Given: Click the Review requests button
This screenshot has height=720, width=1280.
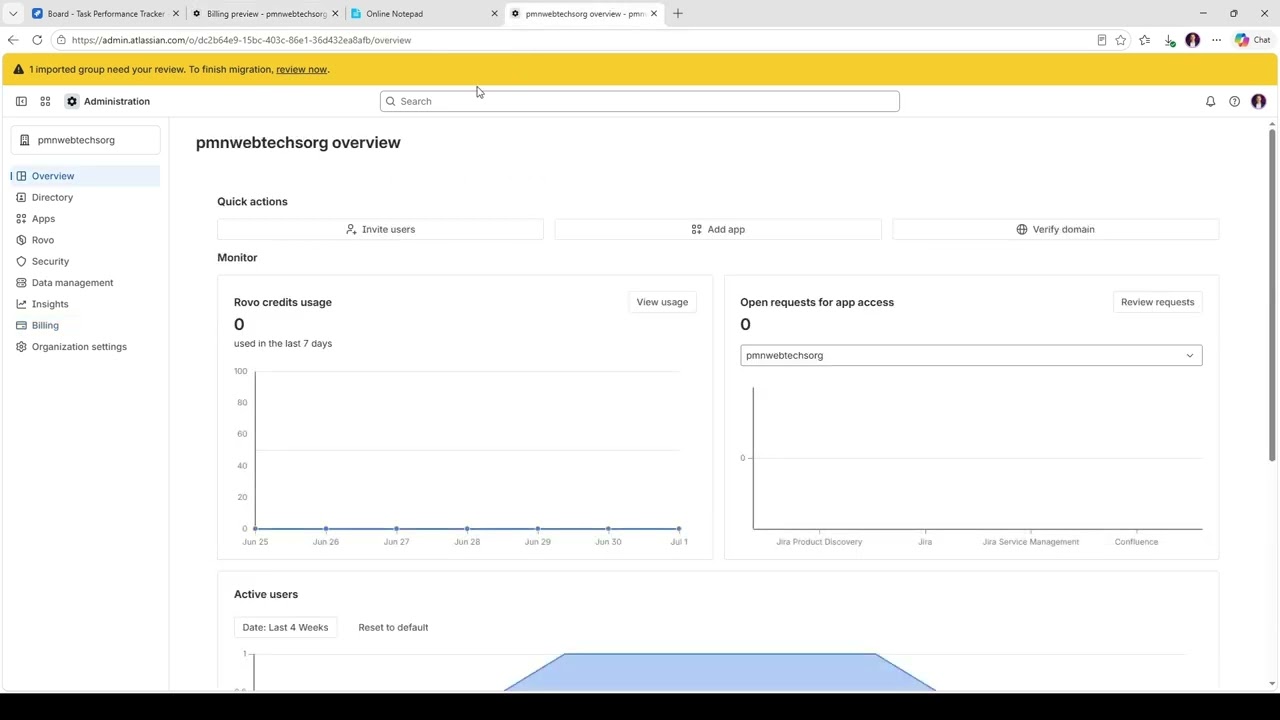Looking at the screenshot, I should click(1157, 302).
